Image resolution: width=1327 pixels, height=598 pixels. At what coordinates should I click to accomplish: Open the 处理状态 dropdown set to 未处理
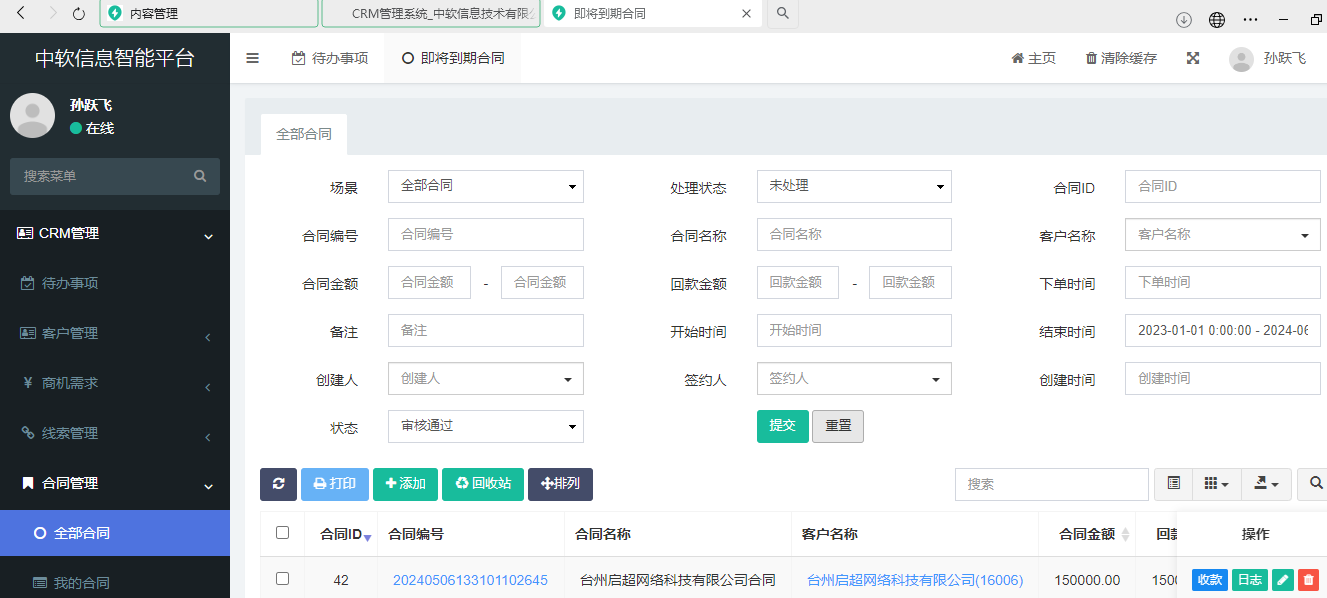[x=853, y=187]
